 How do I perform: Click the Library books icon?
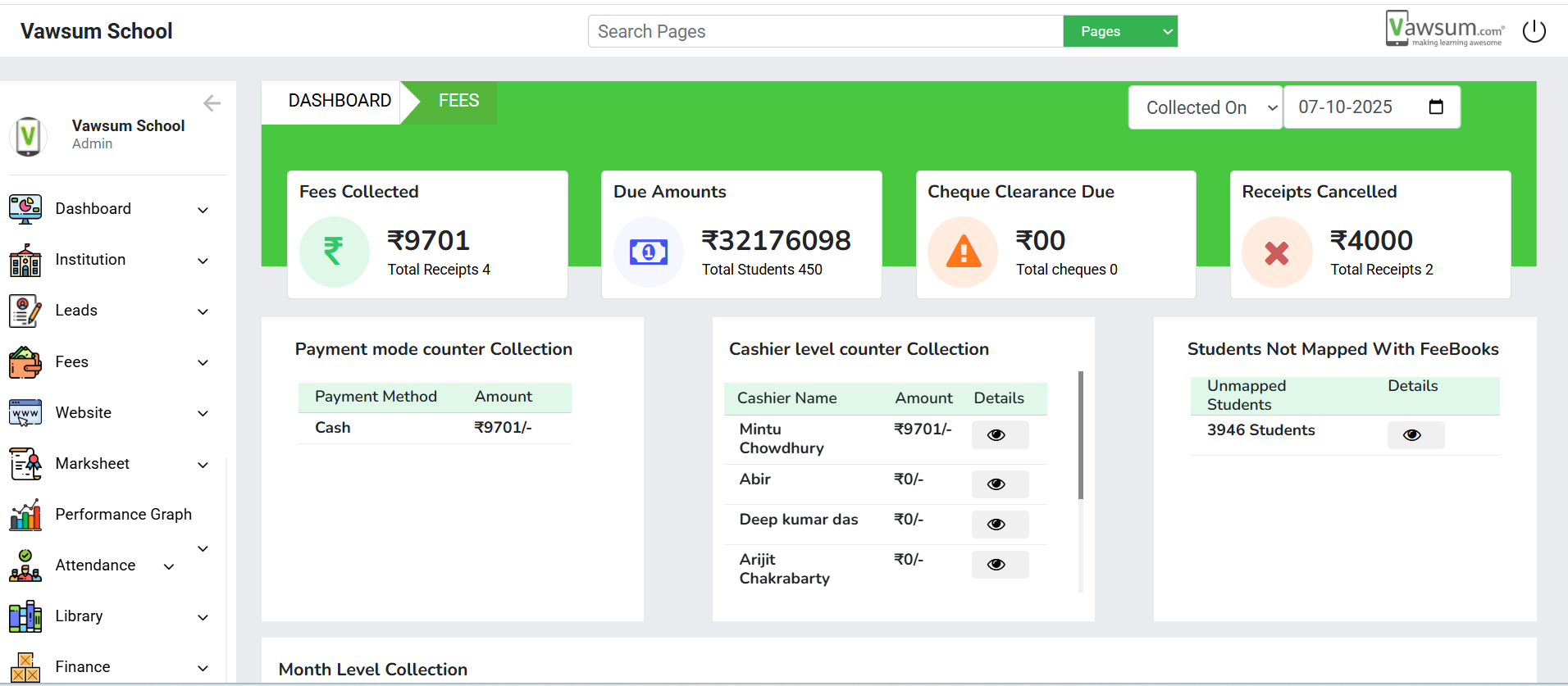[25, 616]
